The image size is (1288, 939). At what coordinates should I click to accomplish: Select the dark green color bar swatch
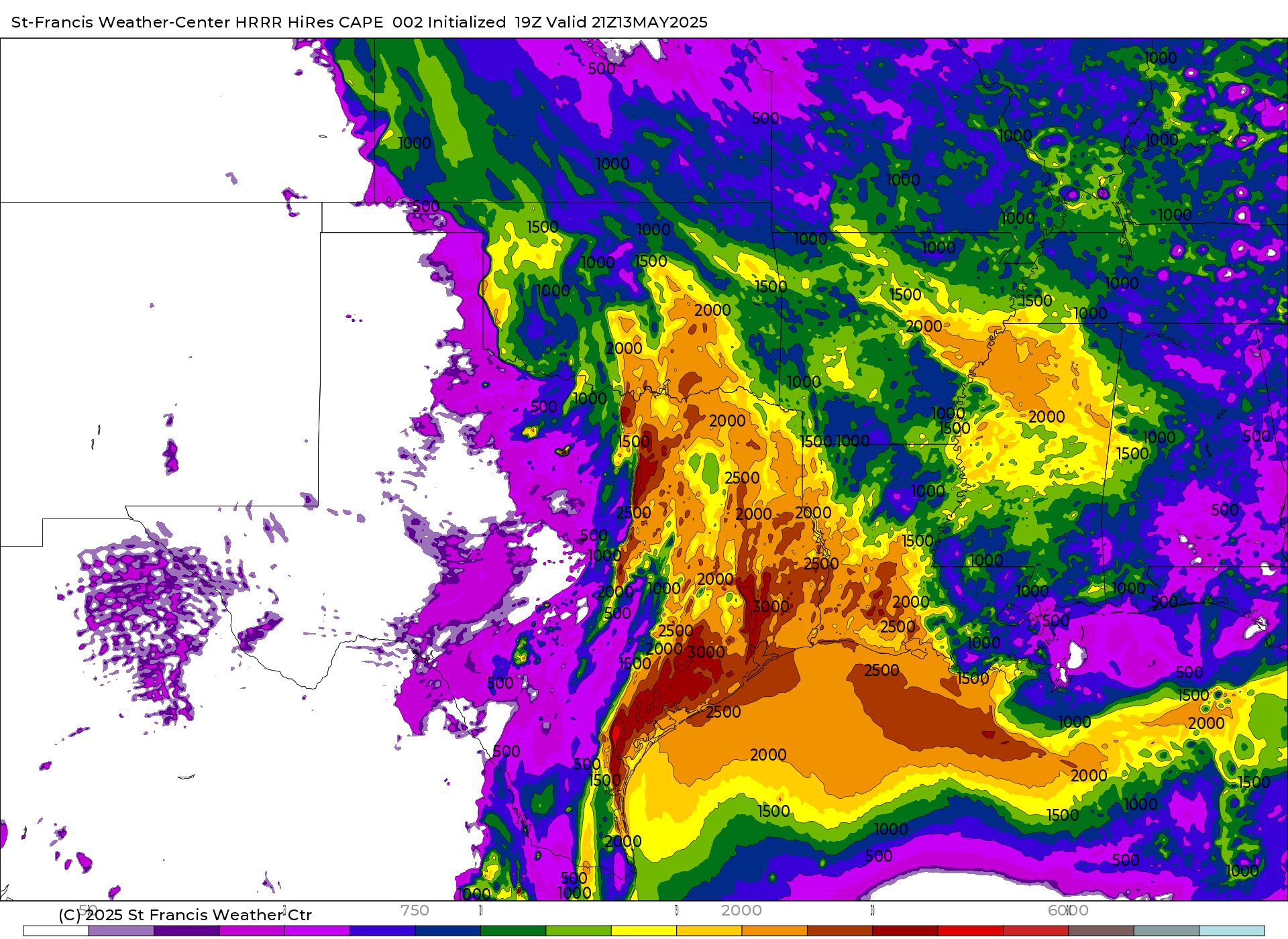tap(513, 931)
